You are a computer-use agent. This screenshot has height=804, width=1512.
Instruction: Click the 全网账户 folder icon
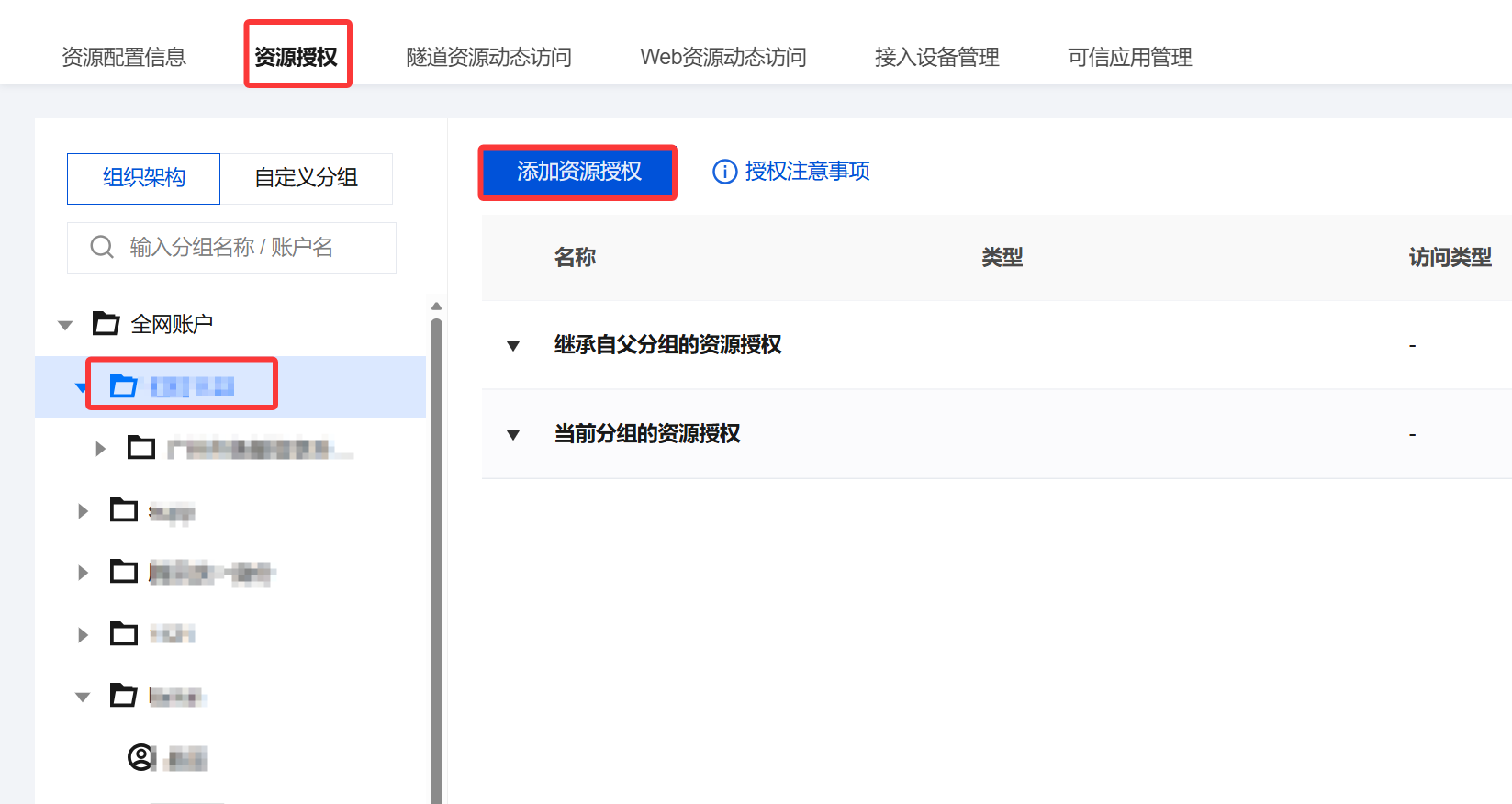[x=106, y=324]
